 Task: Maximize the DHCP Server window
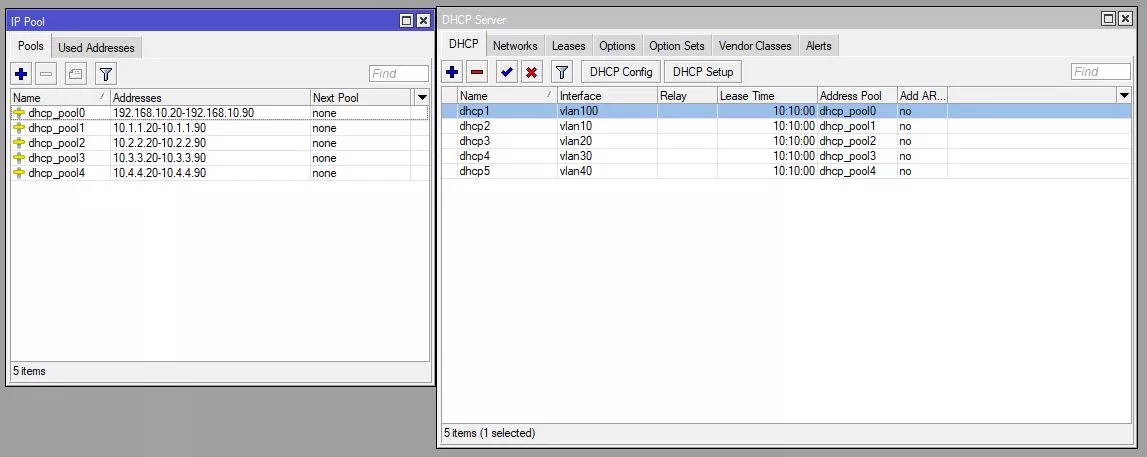click(x=1109, y=19)
